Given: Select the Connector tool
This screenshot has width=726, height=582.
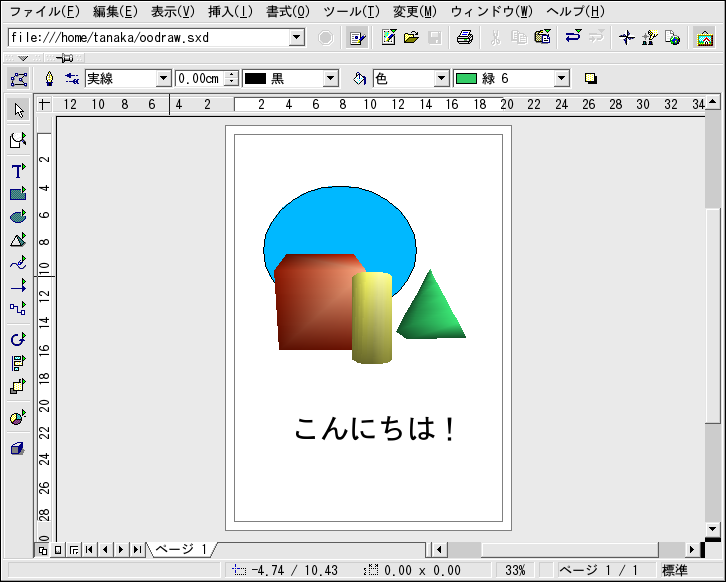Looking at the screenshot, I should 18,308.
